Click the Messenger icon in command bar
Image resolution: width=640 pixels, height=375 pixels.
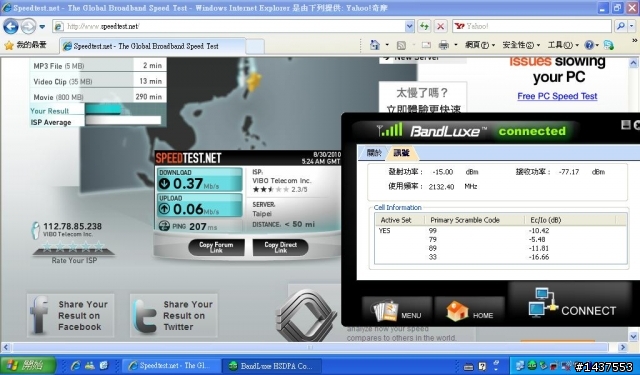(609, 45)
